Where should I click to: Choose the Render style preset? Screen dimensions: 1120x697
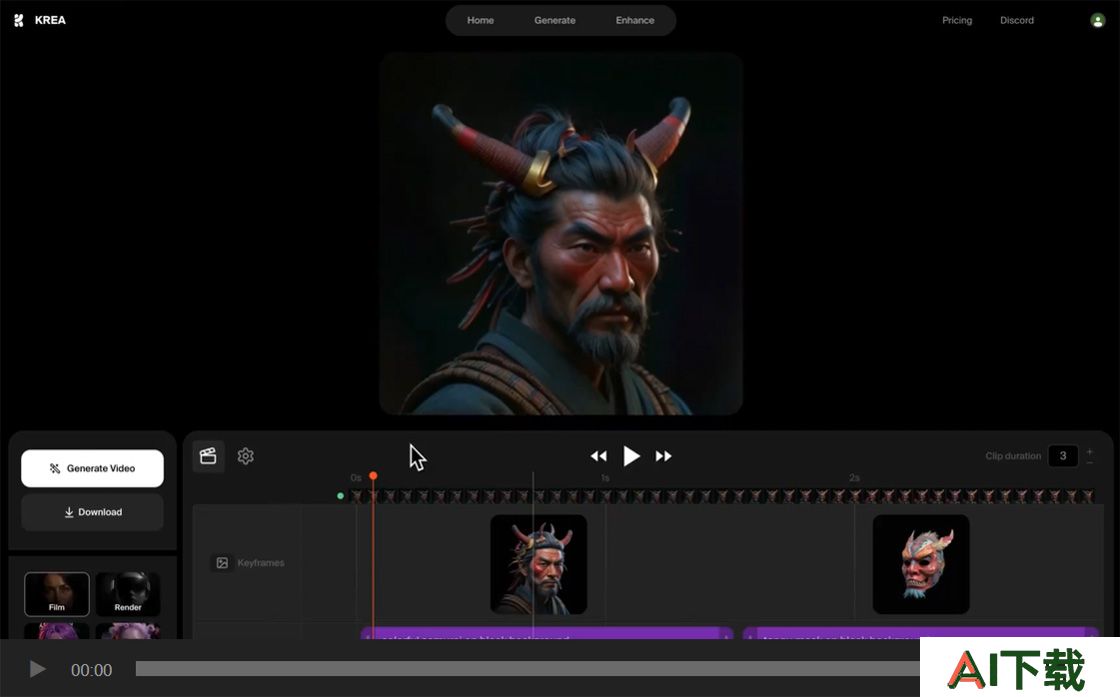(128, 594)
